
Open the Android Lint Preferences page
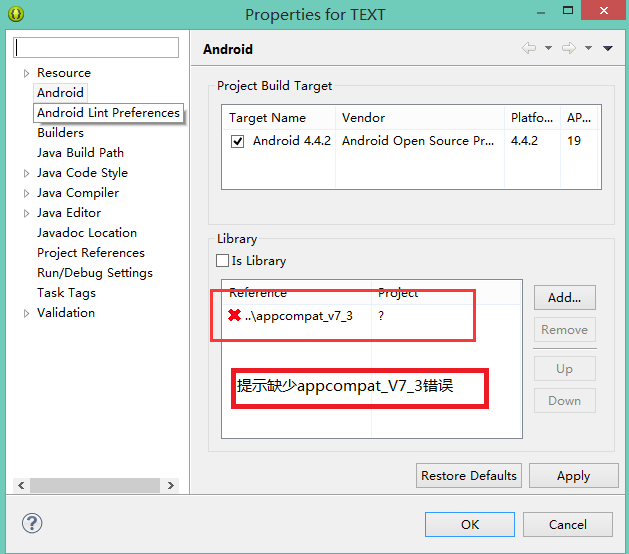108,113
